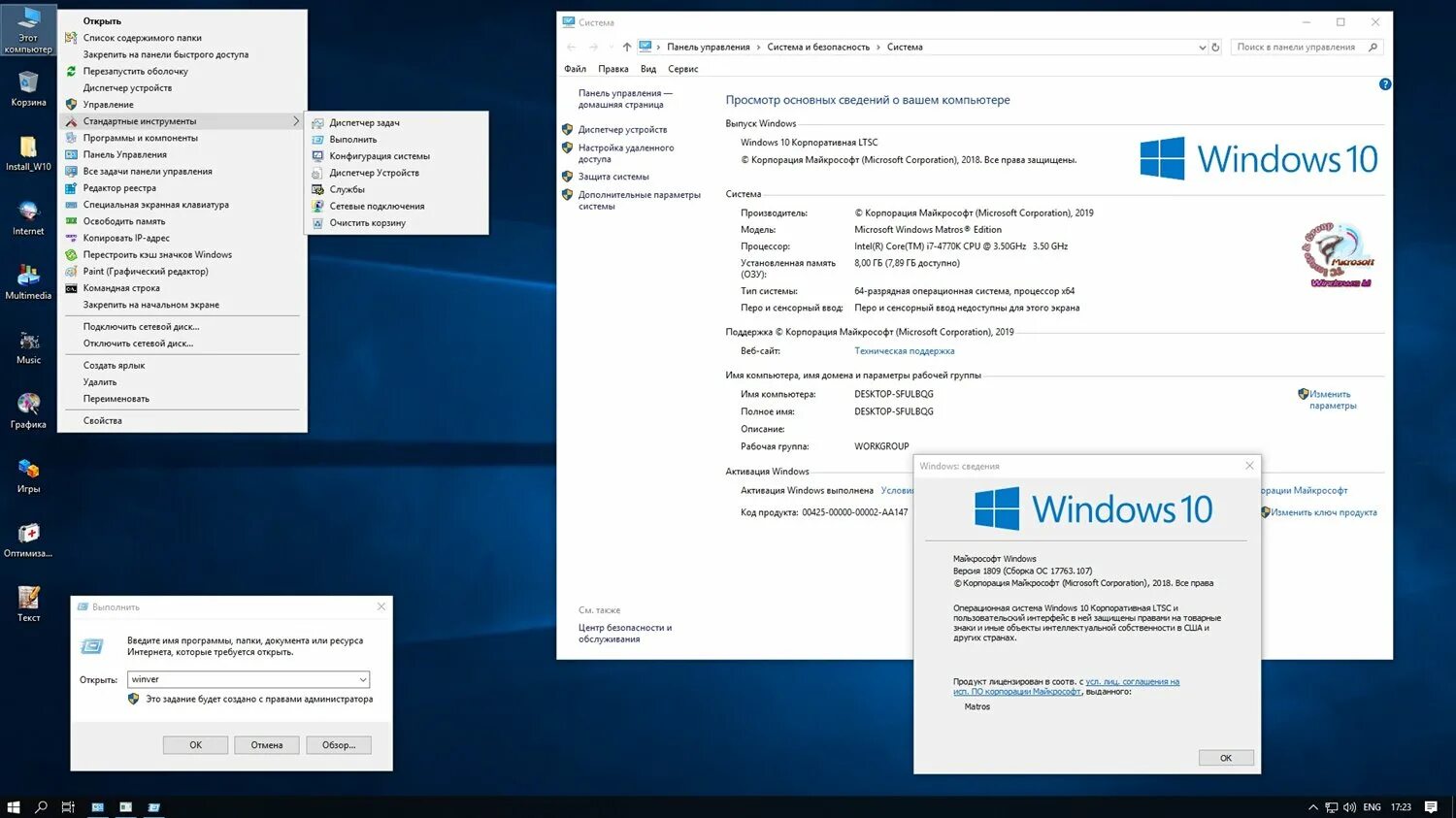Click OK in the Выполнить dialog
1456x818 pixels.
(x=195, y=745)
